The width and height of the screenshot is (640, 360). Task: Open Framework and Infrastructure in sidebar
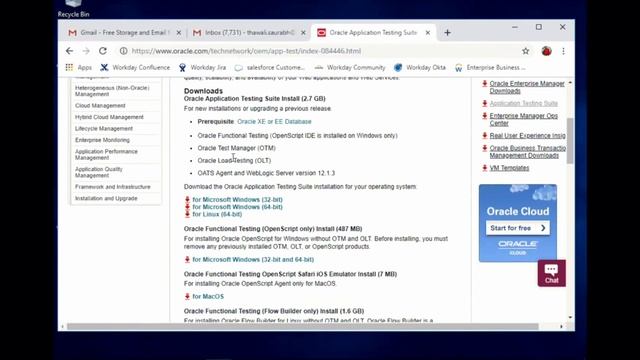click(113, 187)
